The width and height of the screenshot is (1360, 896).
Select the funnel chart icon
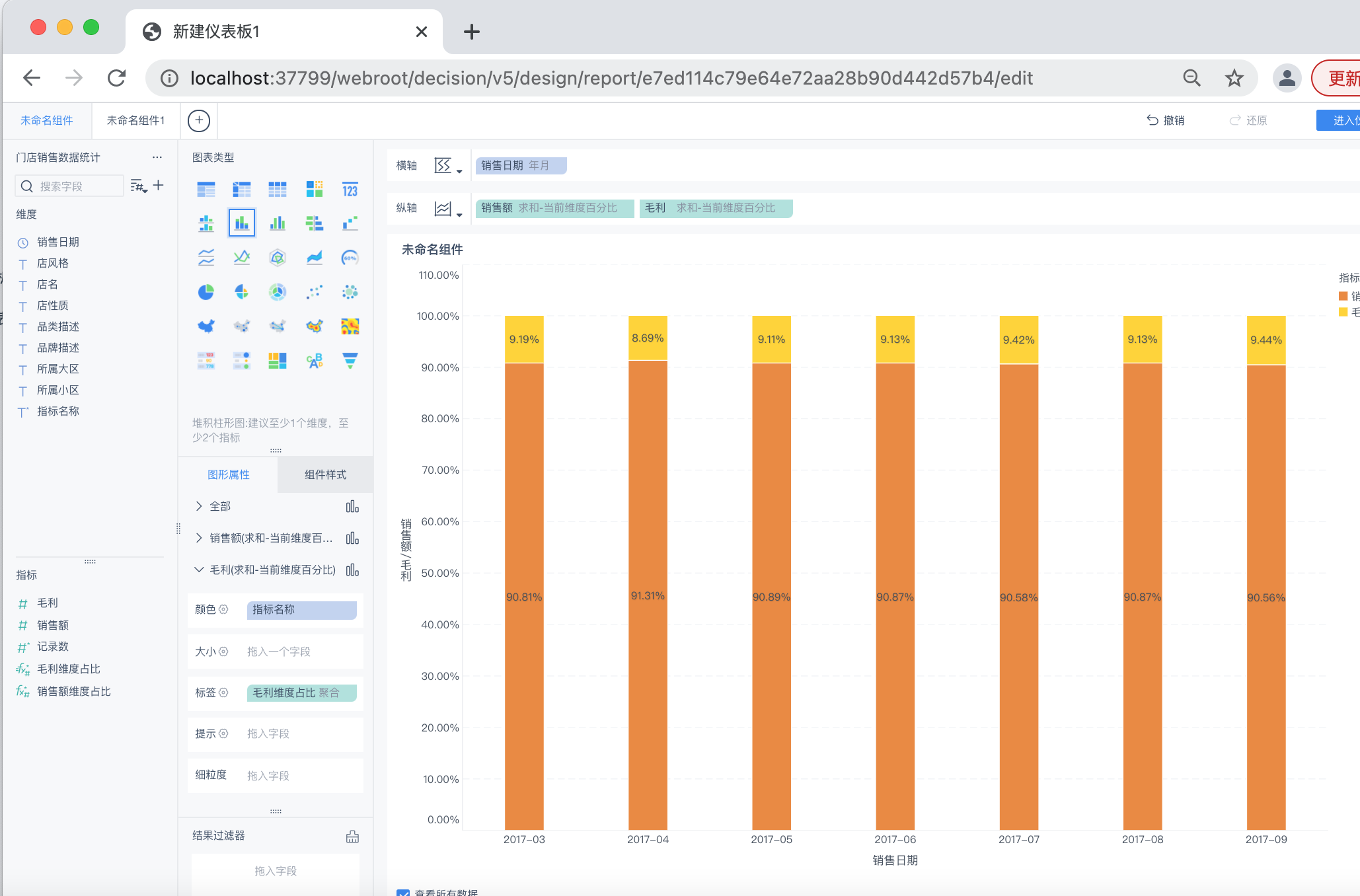click(350, 361)
